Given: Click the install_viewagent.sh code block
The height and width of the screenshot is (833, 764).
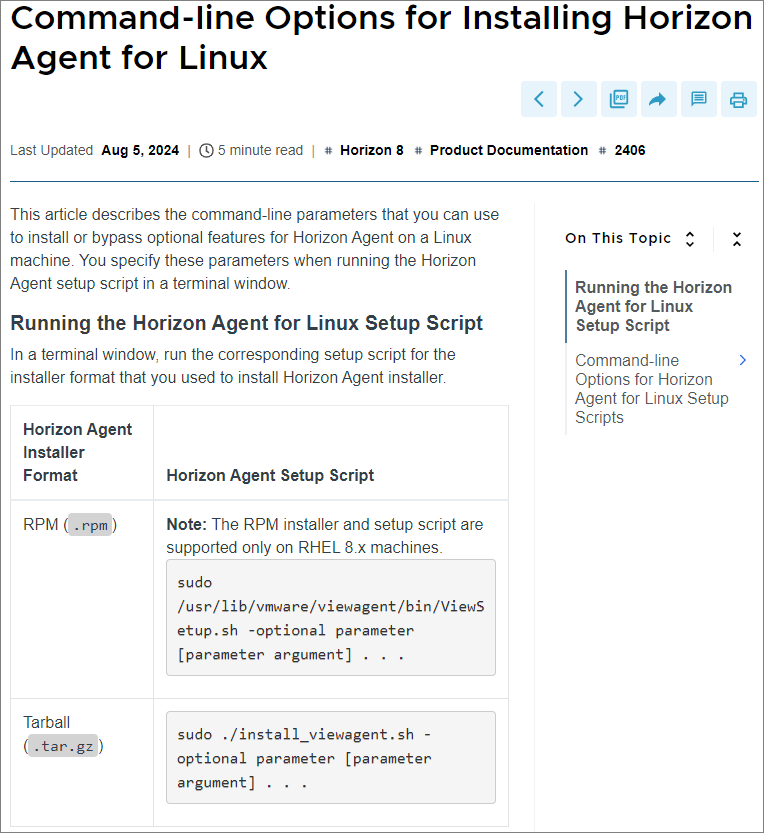Looking at the screenshot, I should coord(330,757).
